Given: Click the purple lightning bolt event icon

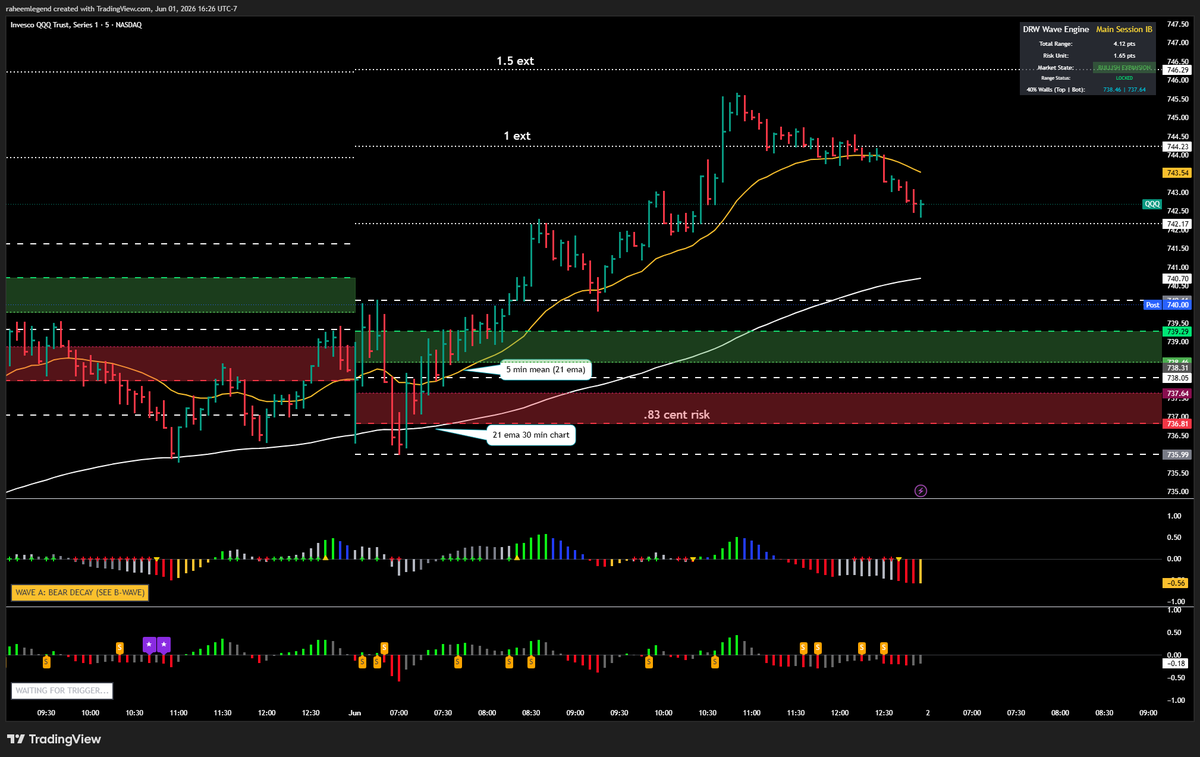Looking at the screenshot, I should (x=921, y=491).
